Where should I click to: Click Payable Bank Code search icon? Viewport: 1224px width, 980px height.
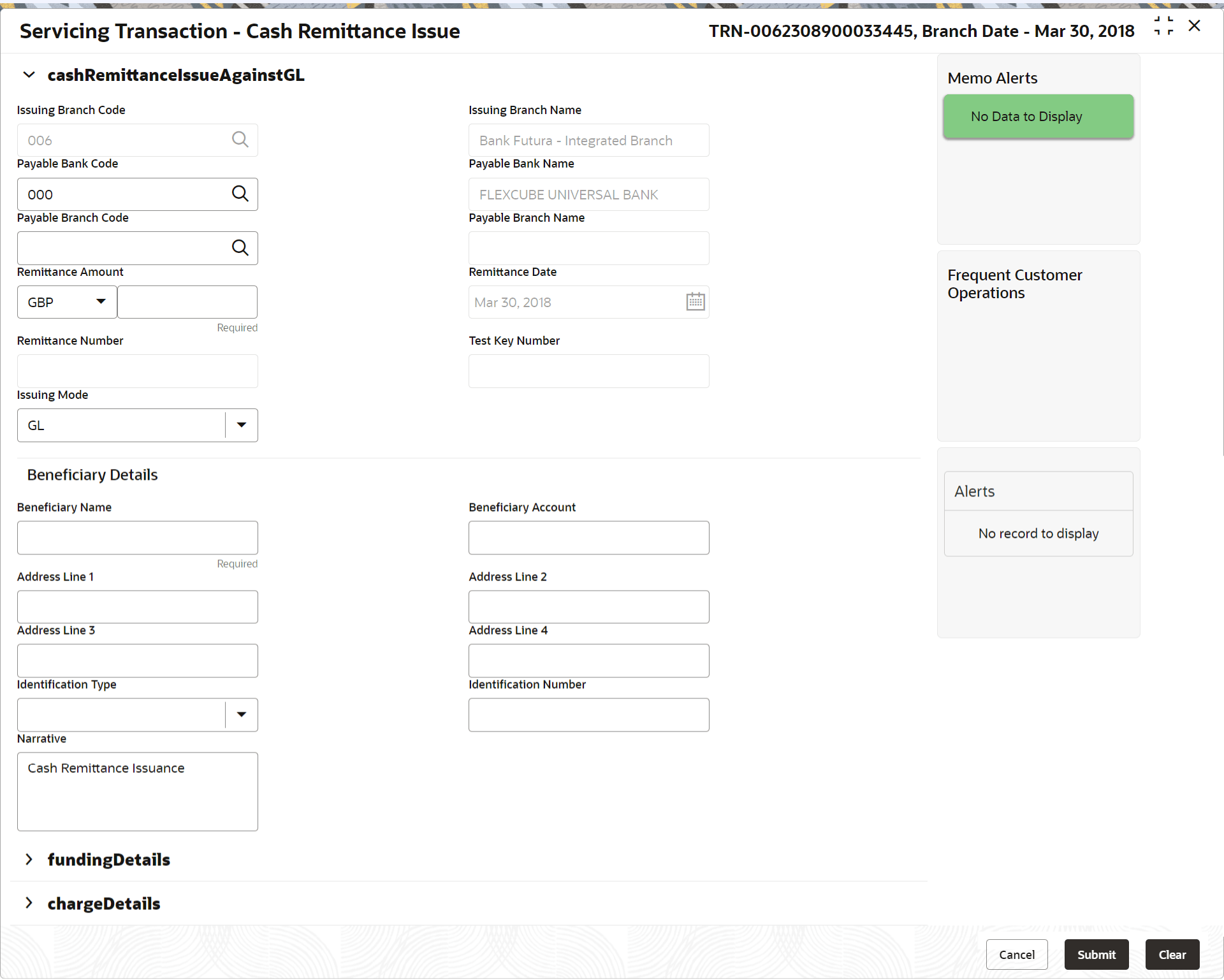pos(240,194)
